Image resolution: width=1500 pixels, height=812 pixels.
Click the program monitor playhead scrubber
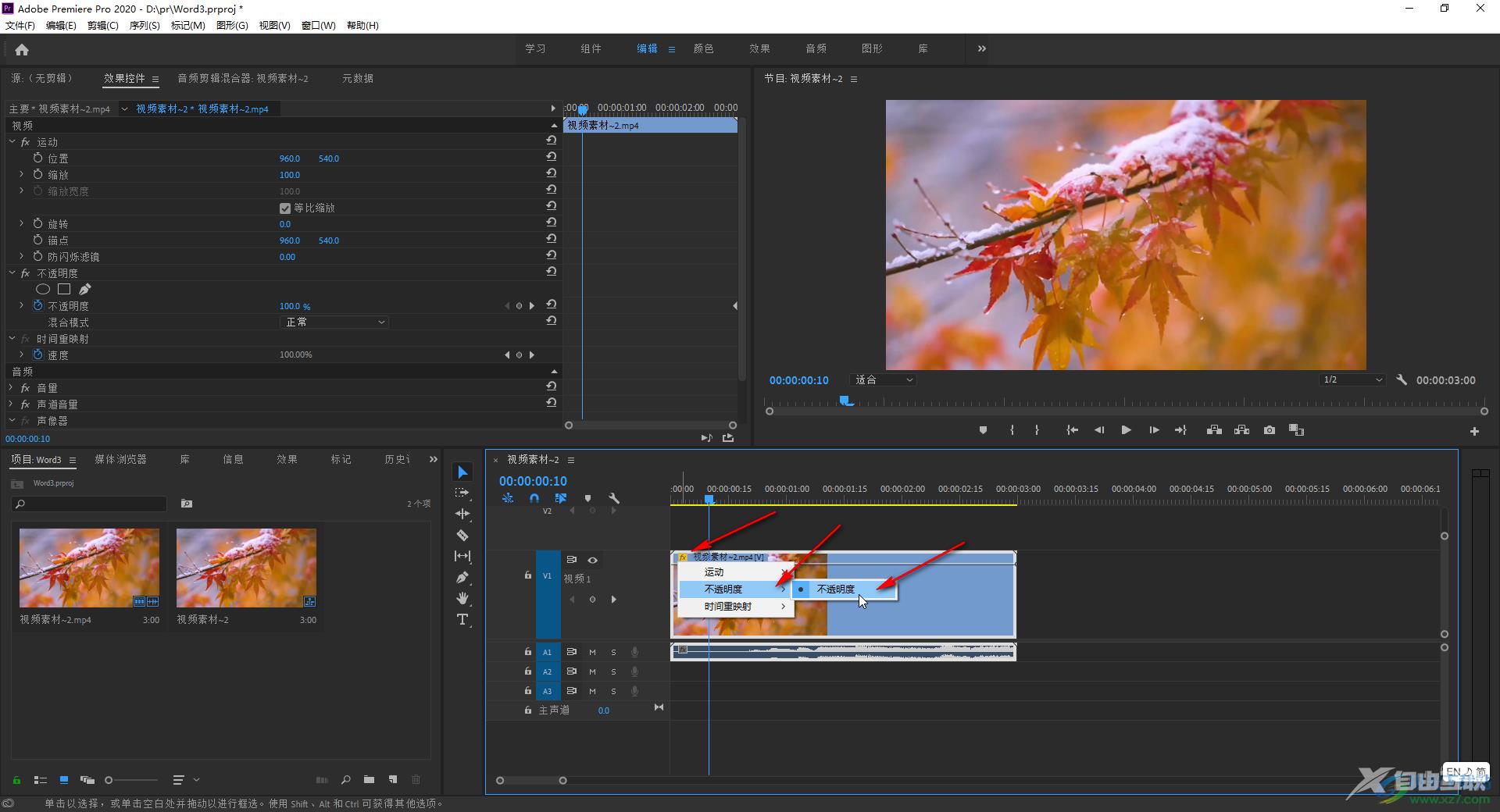pos(845,401)
